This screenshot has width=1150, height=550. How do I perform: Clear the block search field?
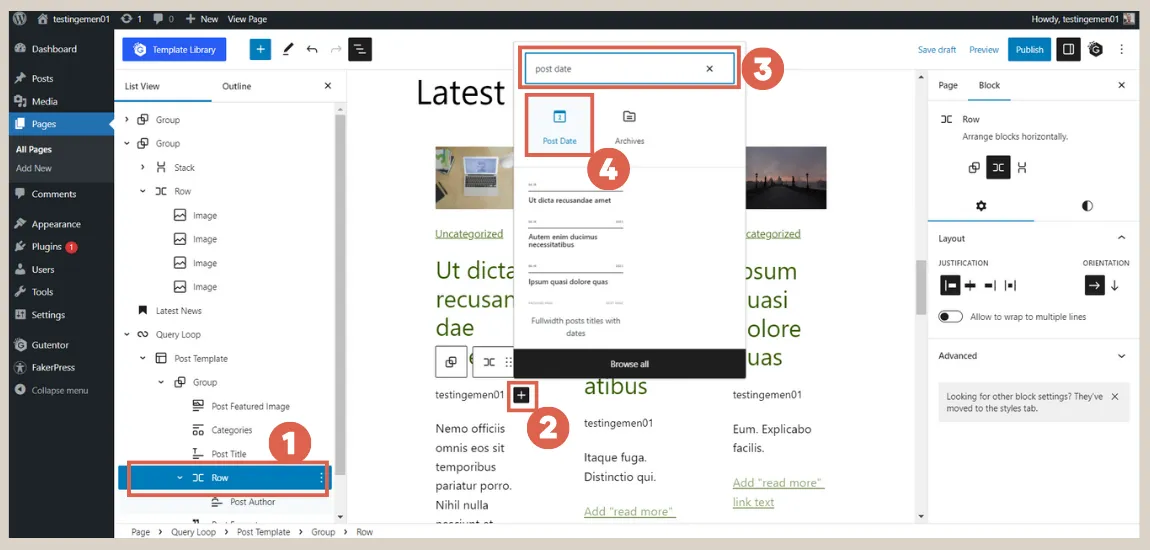coord(709,69)
